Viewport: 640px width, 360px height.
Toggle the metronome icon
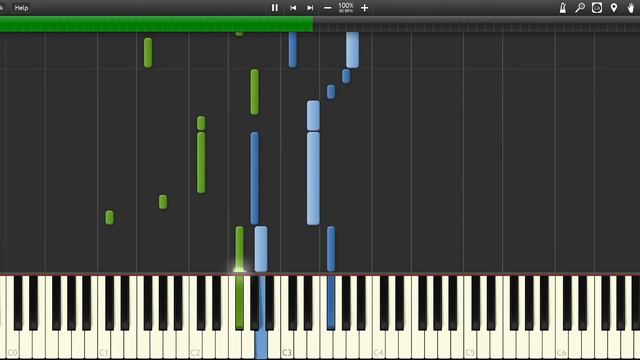coord(563,8)
